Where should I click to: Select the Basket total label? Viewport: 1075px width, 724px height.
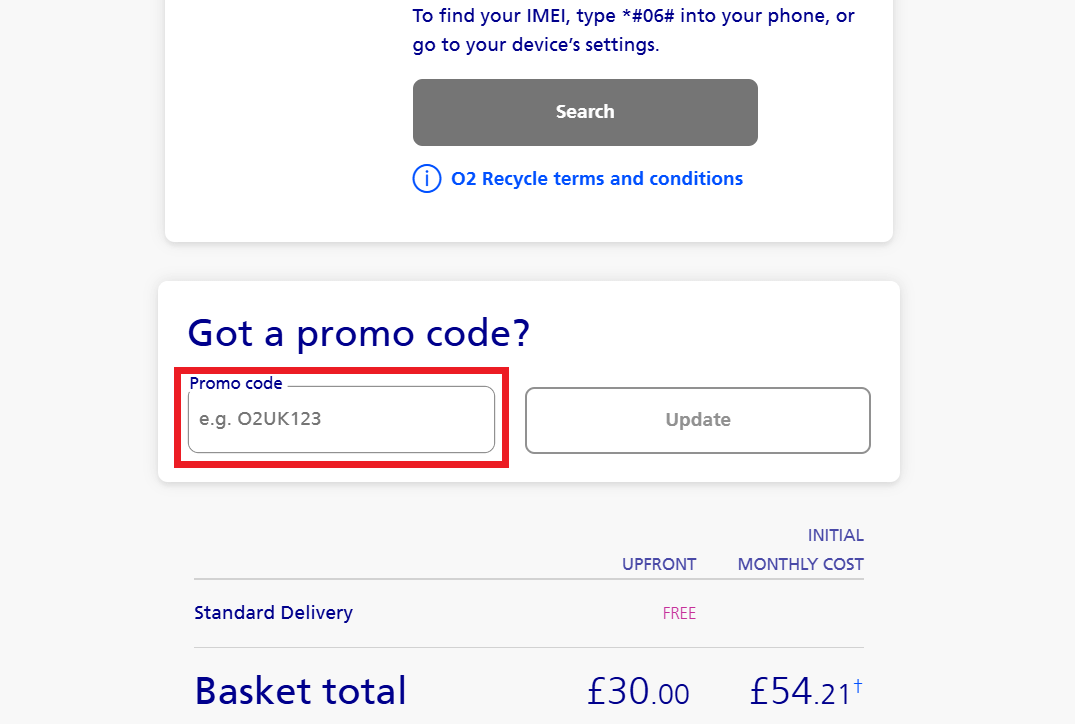tap(300, 691)
